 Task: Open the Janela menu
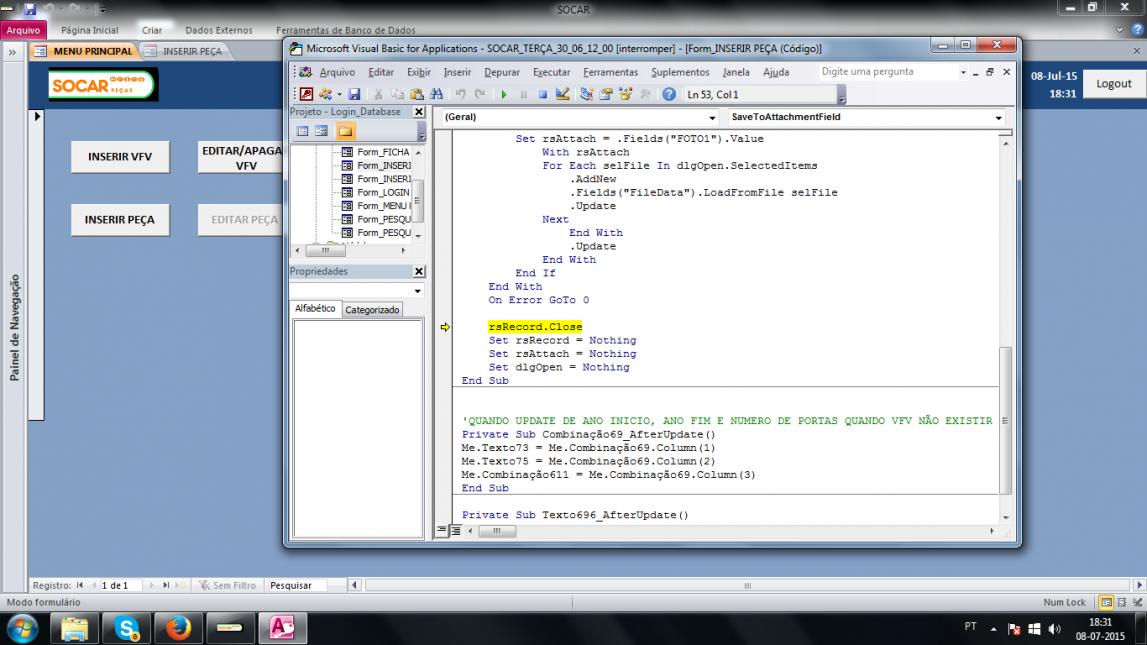pos(736,72)
